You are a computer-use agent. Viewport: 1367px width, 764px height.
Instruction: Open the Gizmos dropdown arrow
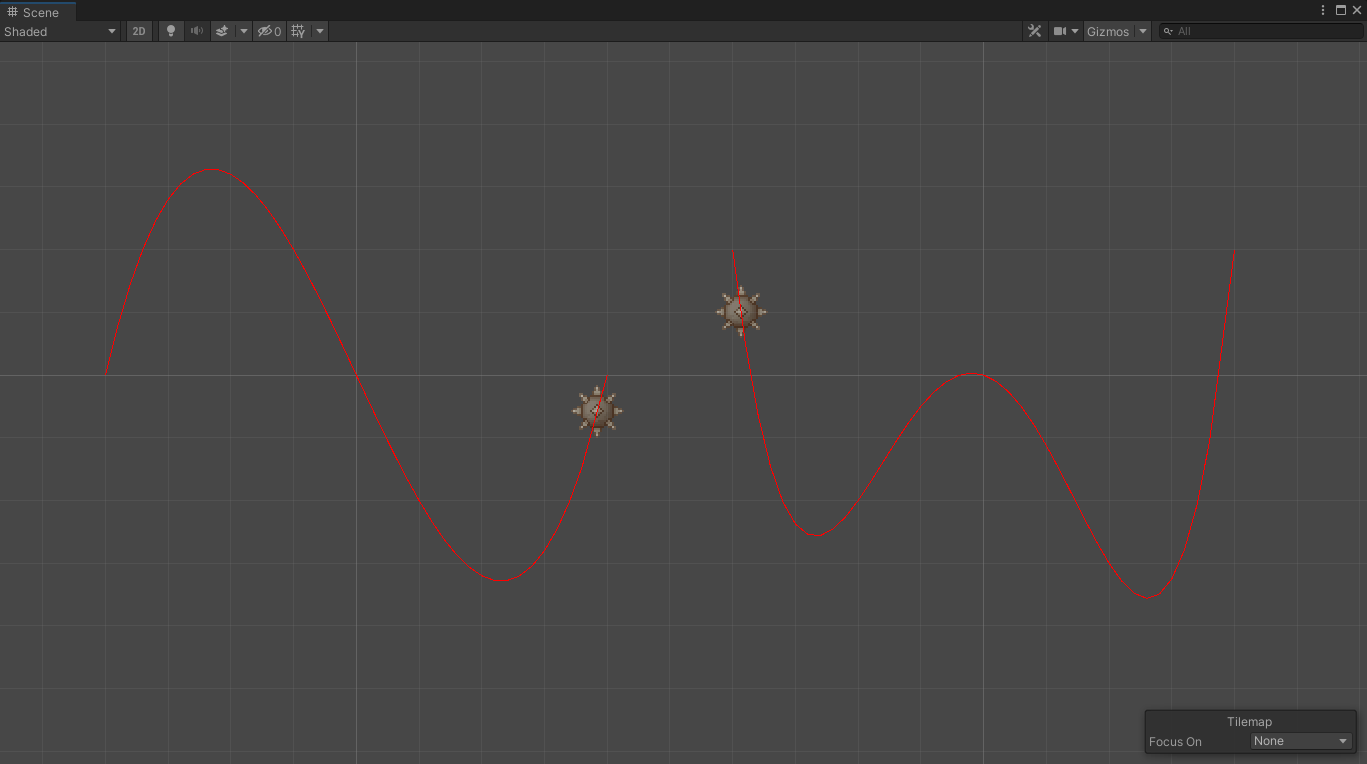tap(1142, 31)
